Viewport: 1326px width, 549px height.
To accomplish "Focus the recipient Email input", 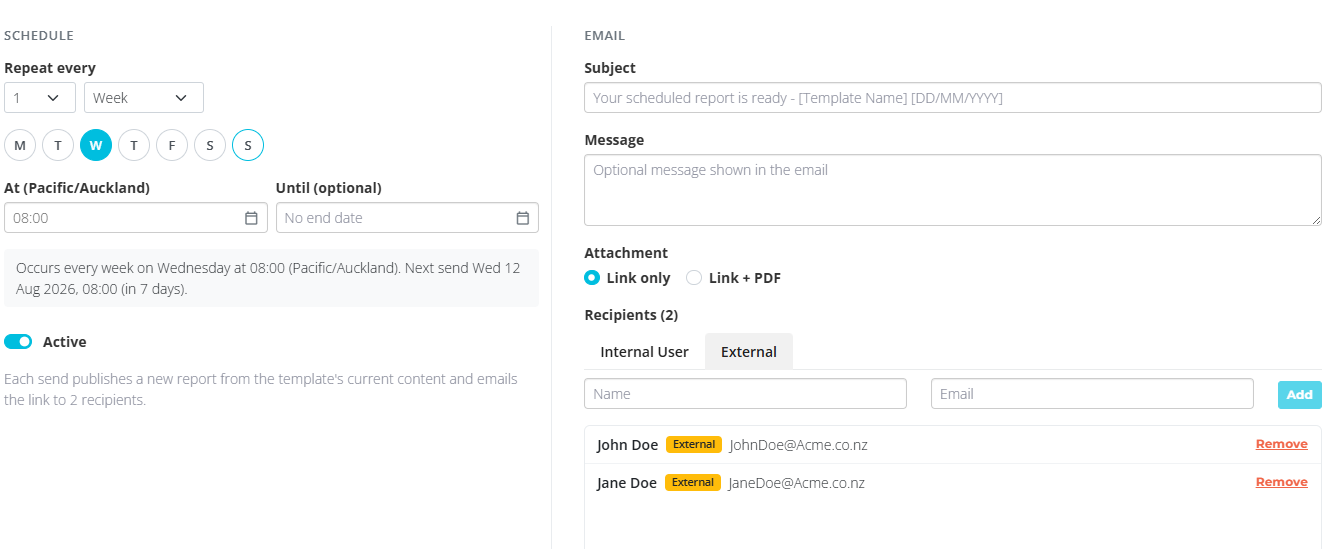I will point(1092,394).
